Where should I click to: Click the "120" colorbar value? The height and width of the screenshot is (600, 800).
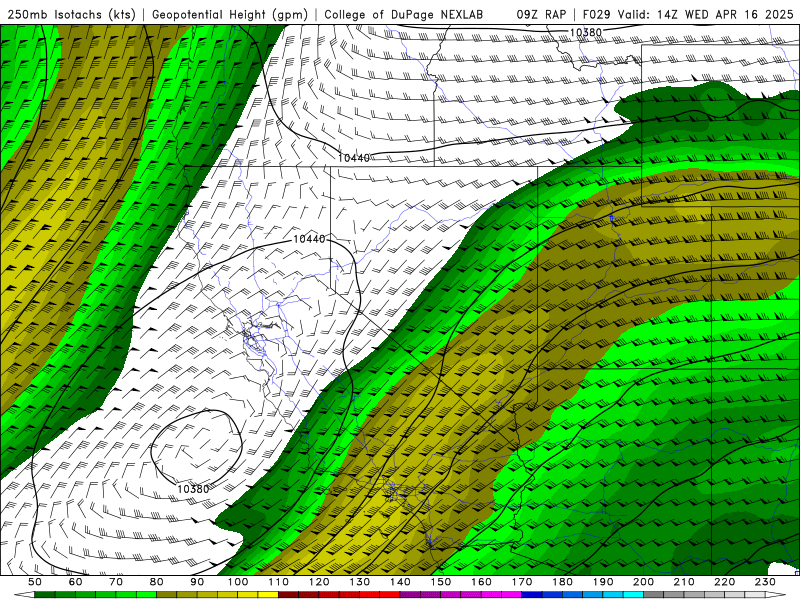click(x=319, y=582)
